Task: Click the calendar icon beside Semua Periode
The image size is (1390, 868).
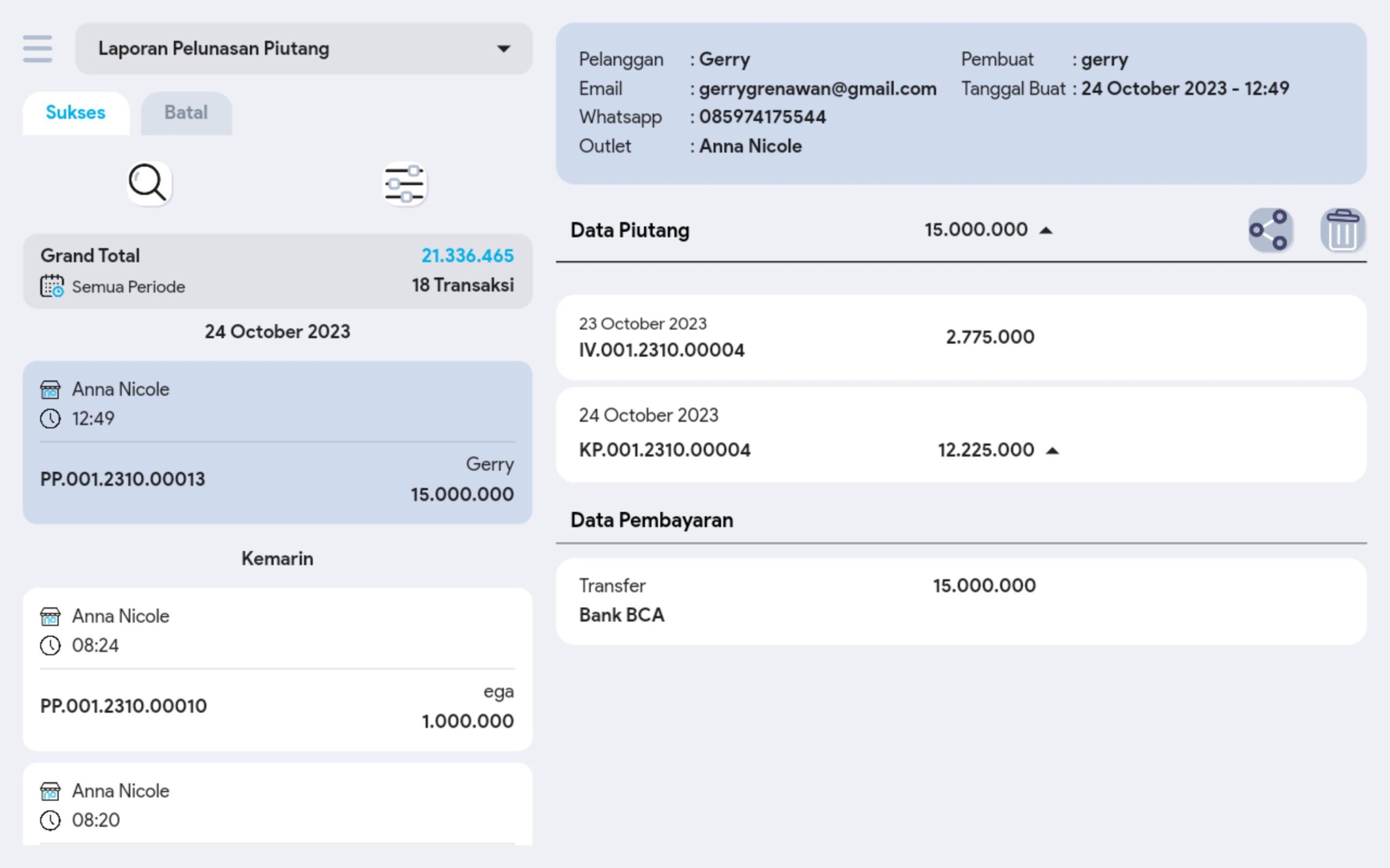Action: [x=52, y=286]
